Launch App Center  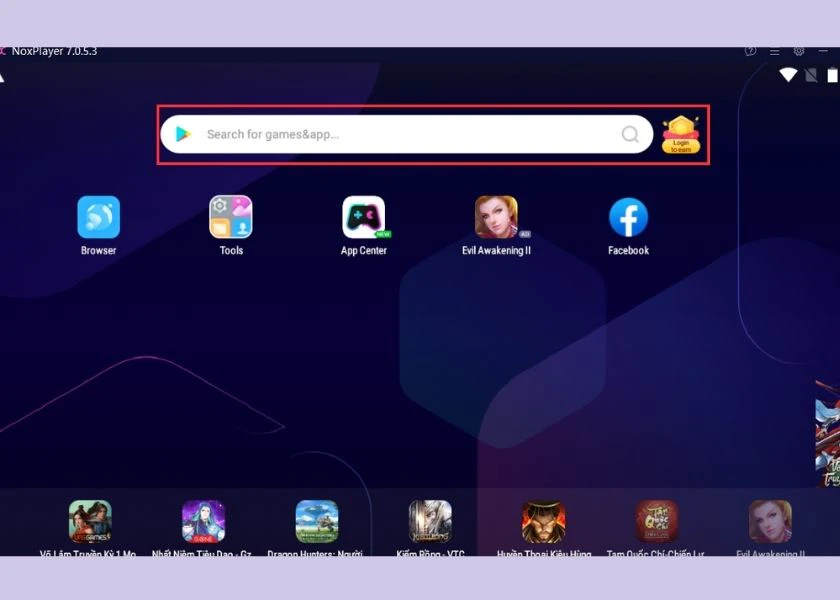364,217
